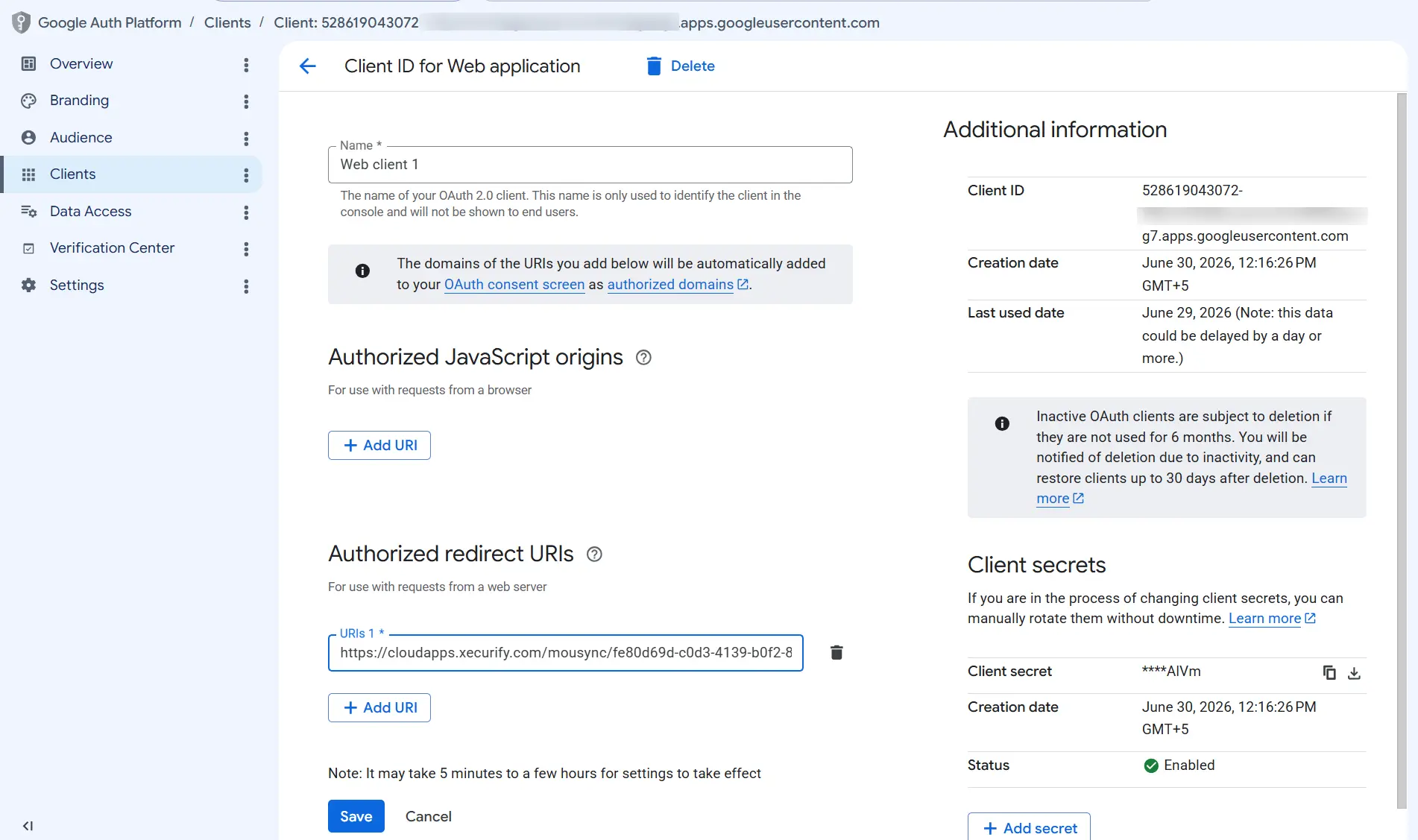Click the Clients breadcrumb link
Image resolution: width=1418 pixels, height=840 pixels.
pyautogui.click(x=227, y=22)
